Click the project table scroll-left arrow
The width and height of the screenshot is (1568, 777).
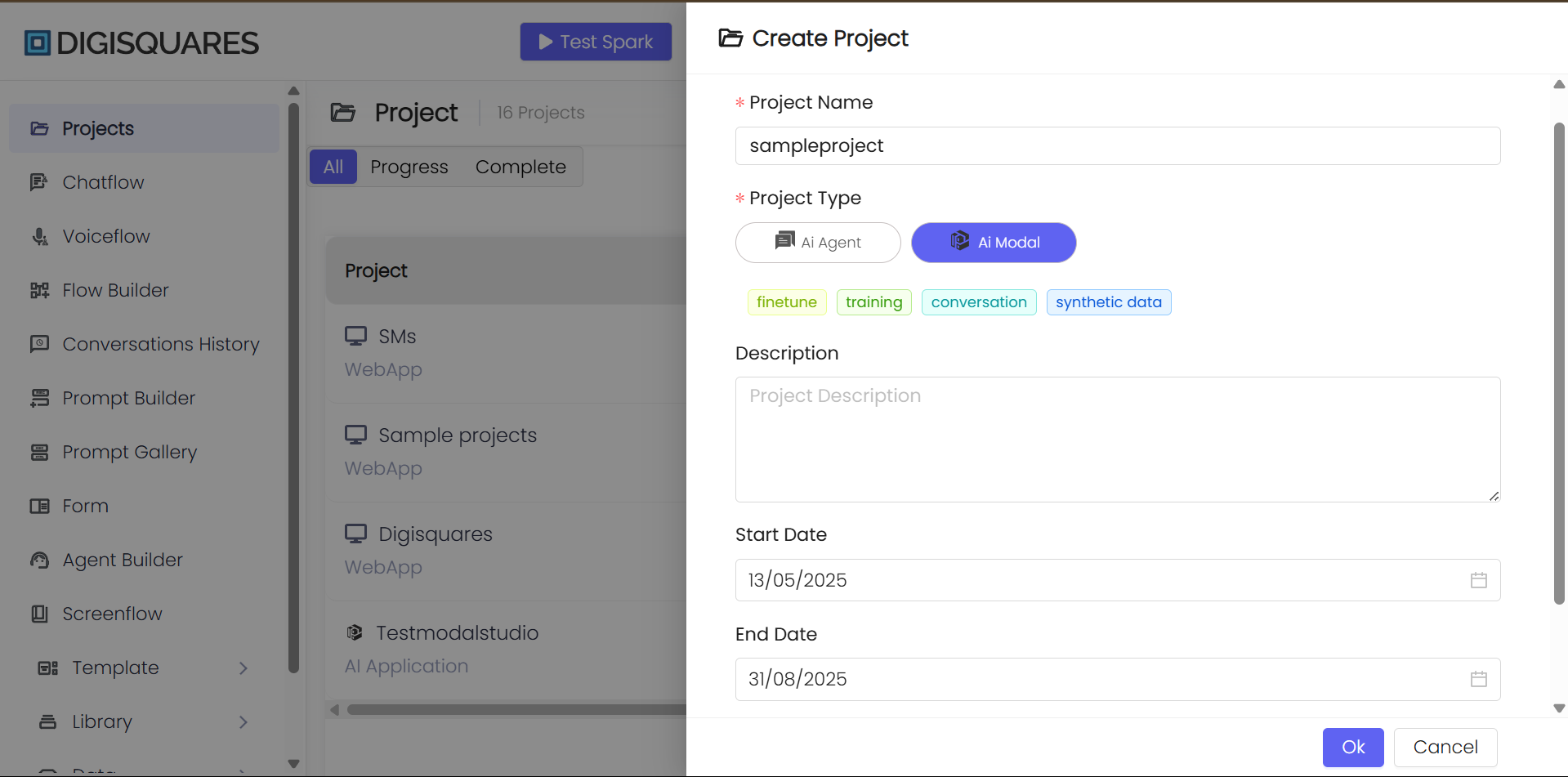click(x=334, y=709)
